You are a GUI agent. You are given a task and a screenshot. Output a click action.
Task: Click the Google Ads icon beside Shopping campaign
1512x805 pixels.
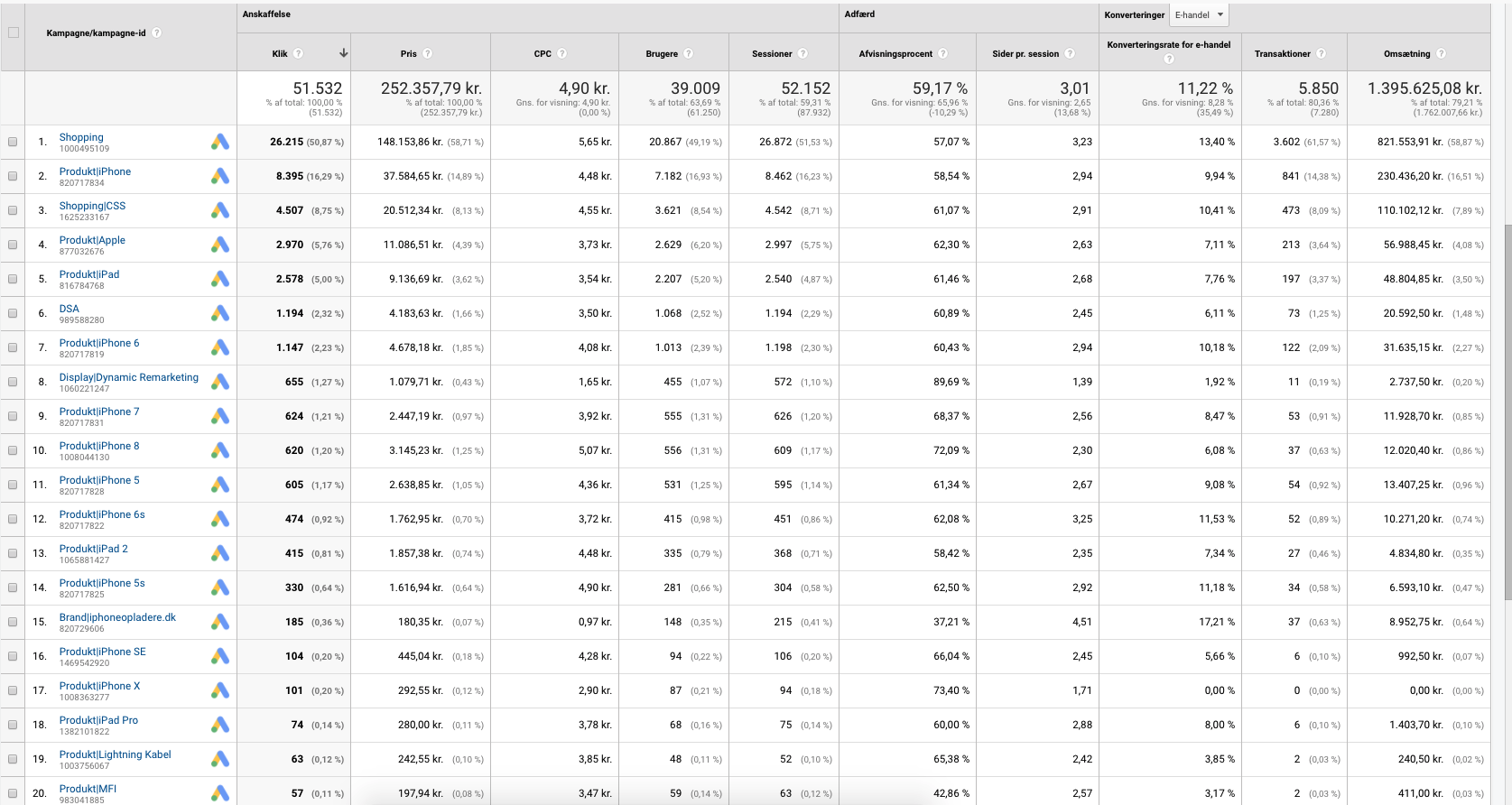click(220, 143)
